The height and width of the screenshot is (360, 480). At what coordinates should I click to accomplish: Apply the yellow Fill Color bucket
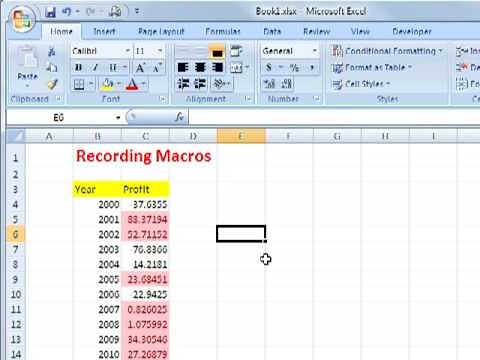(x=108, y=84)
